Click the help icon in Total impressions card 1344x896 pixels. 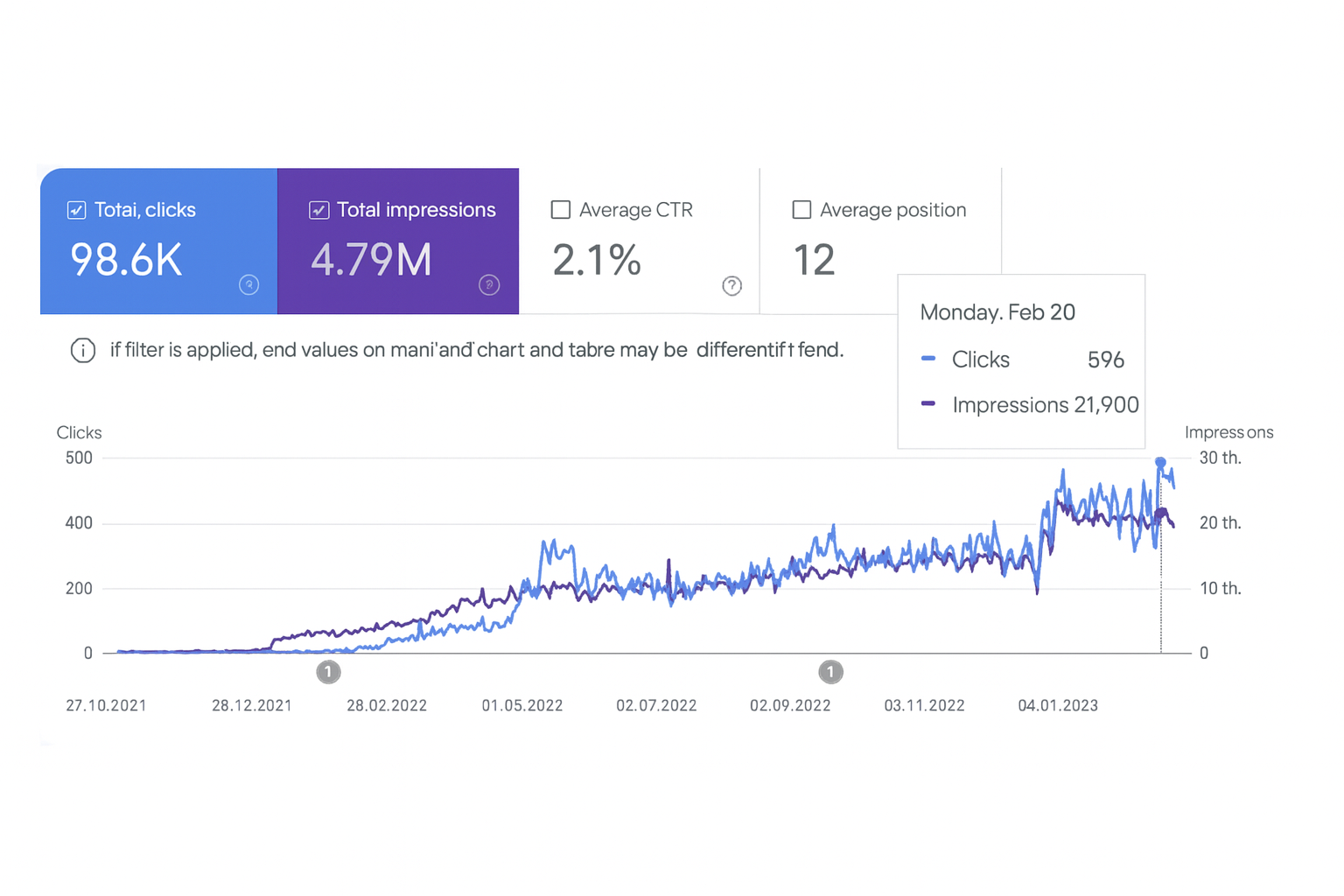(489, 284)
